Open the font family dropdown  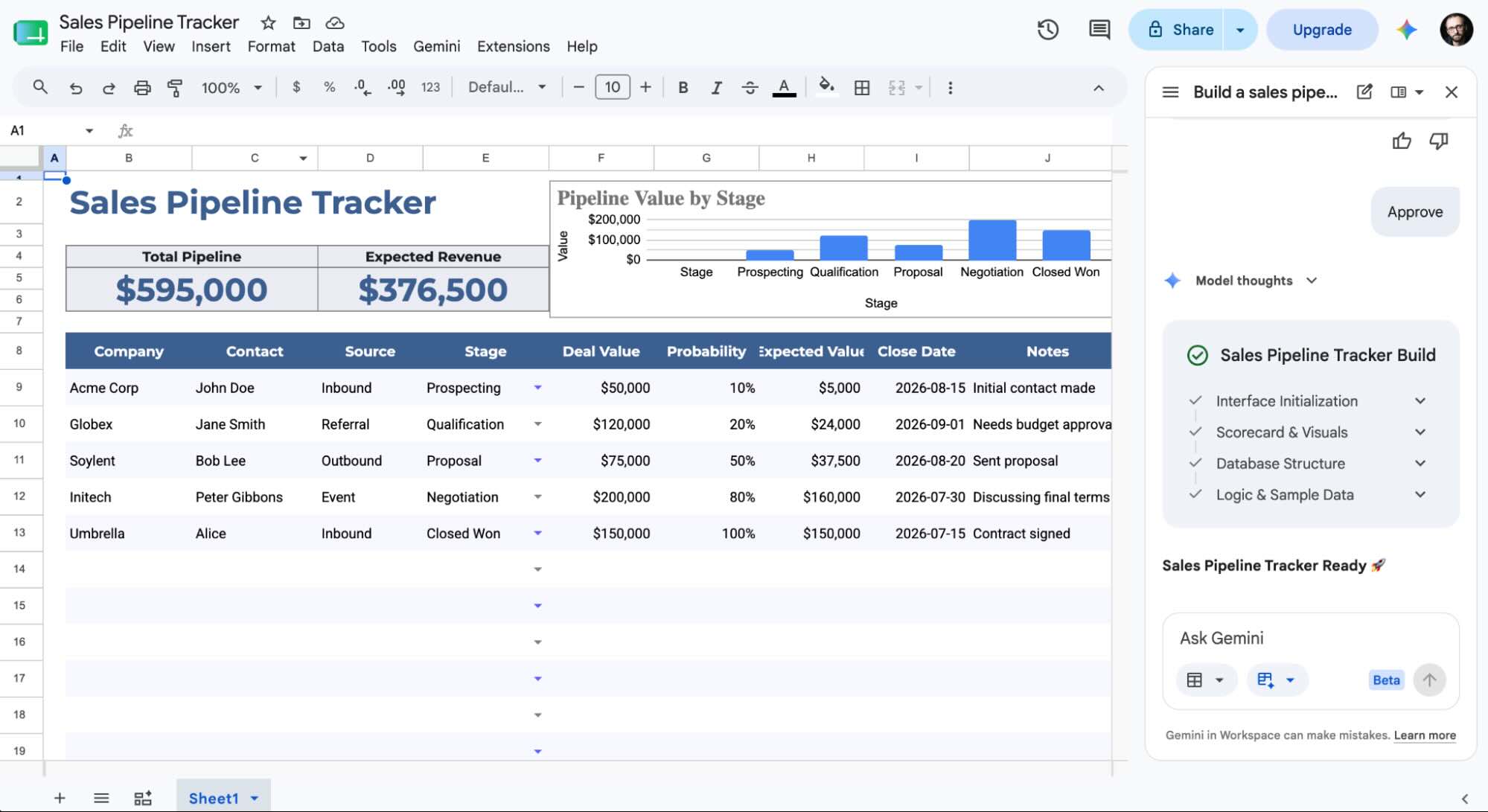click(x=507, y=87)
